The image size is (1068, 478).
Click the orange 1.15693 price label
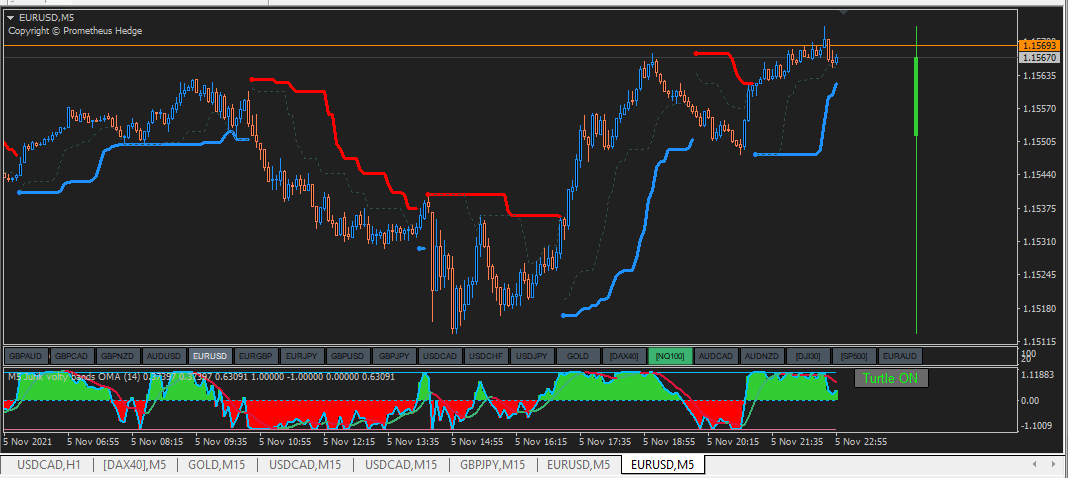1039,46
